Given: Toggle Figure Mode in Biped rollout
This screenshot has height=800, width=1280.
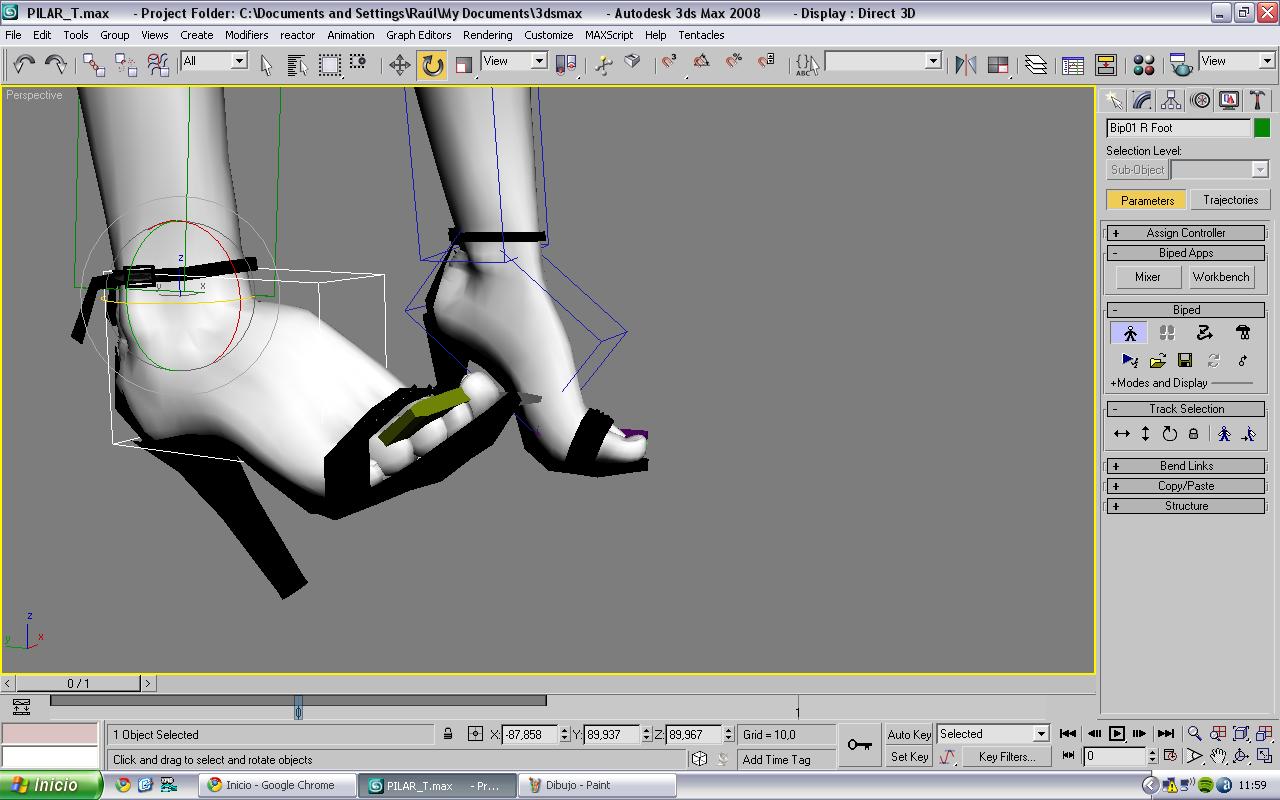Looking at the screenshot, I should point(1130,333).
